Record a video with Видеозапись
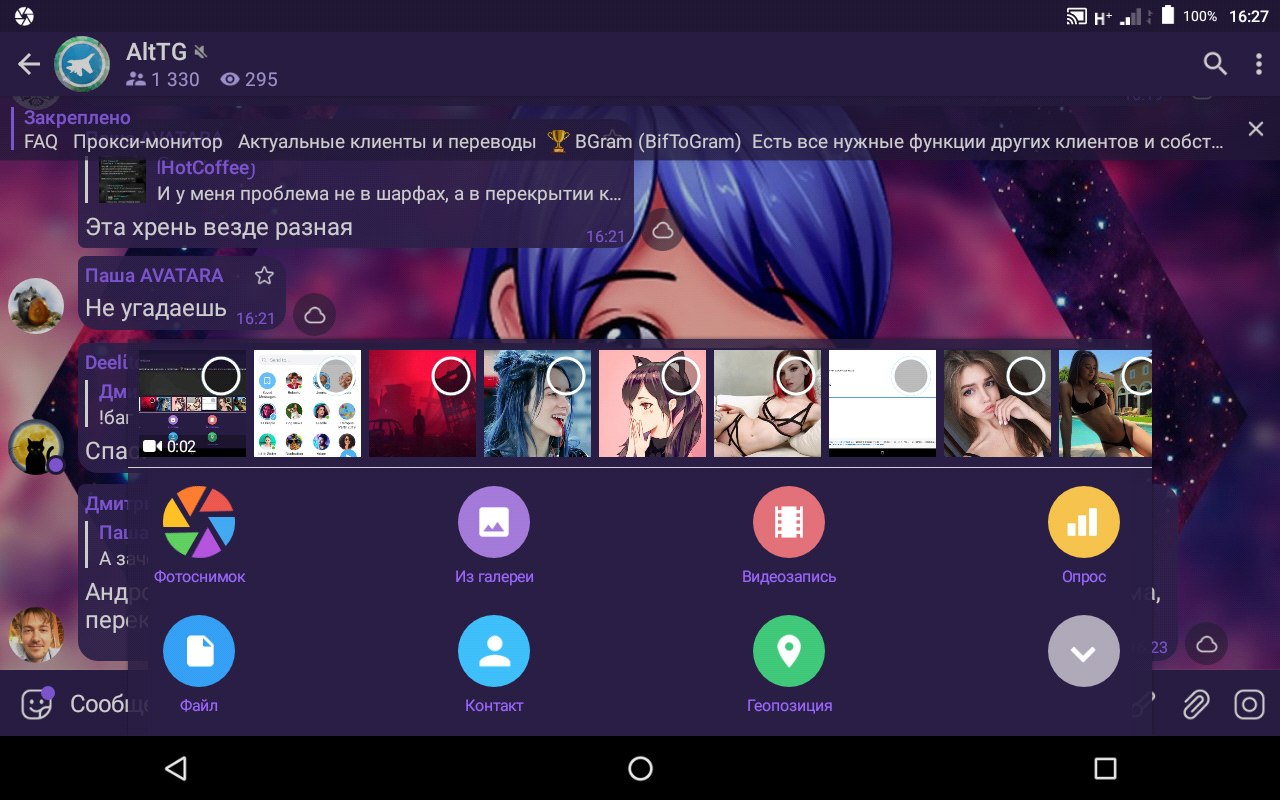Screen dimensions: 1280x800 point(789,535)
